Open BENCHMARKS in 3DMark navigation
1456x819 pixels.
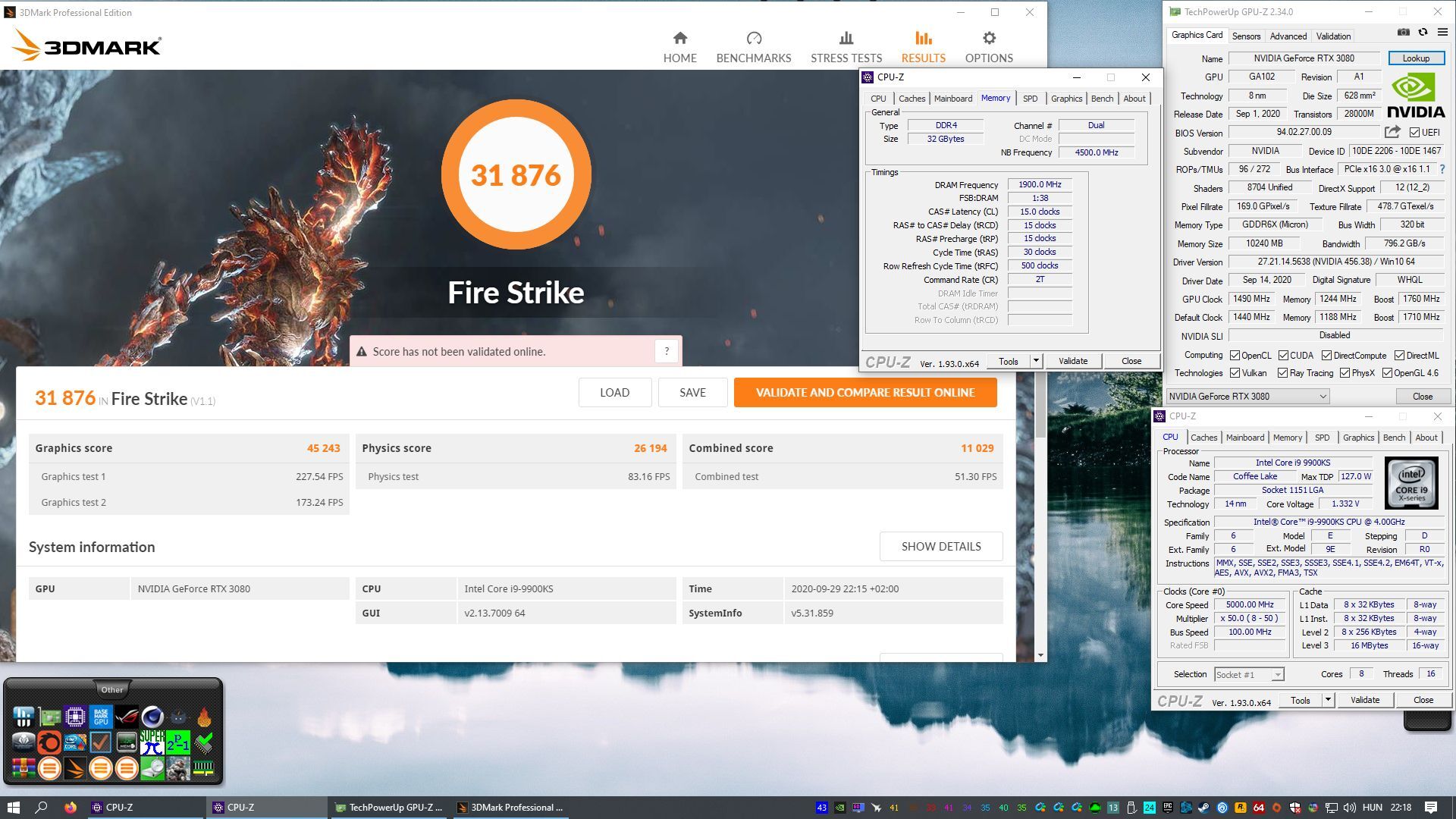753,47
